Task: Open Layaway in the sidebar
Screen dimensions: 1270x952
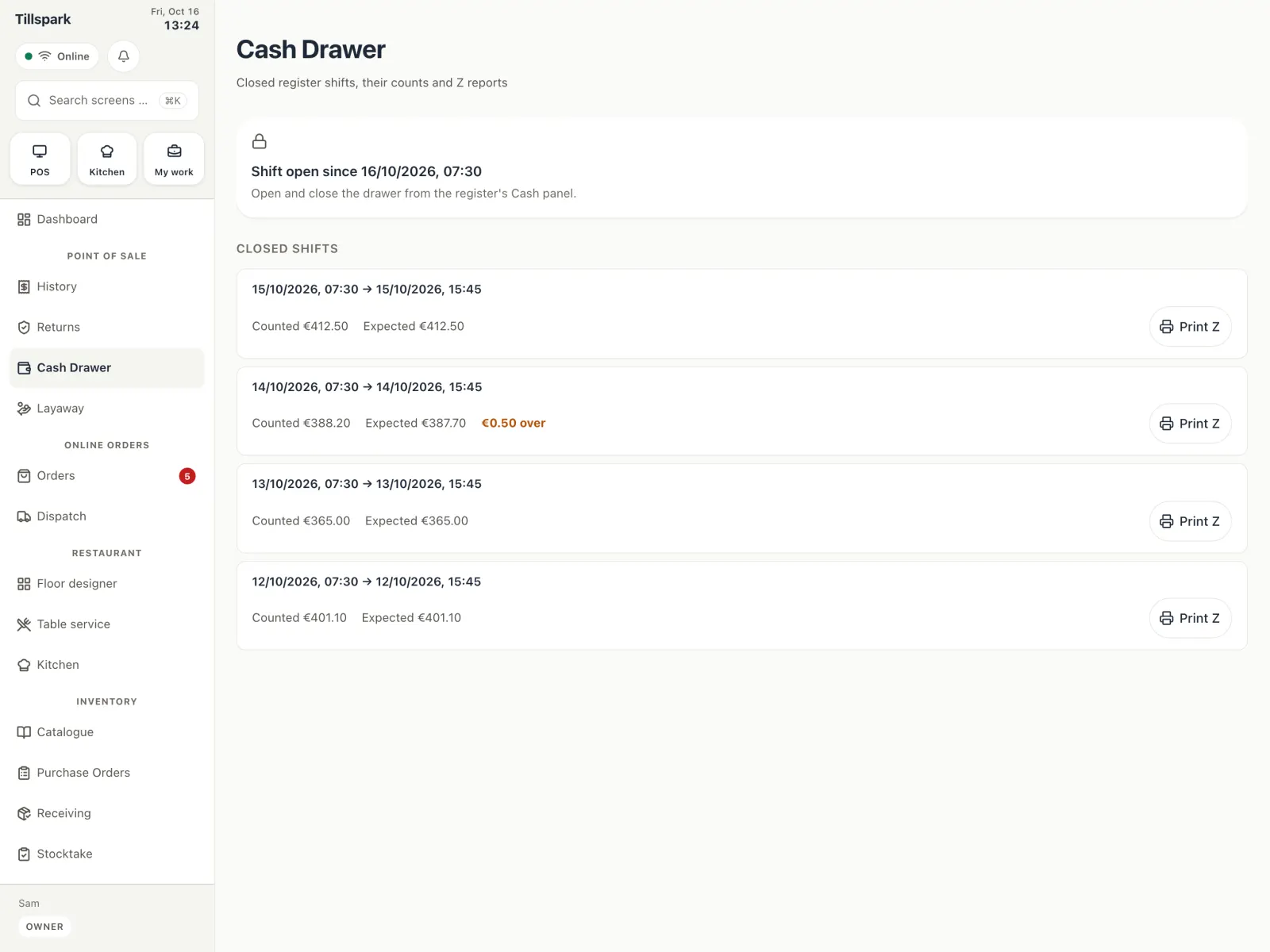Action: tap(107, 409)
